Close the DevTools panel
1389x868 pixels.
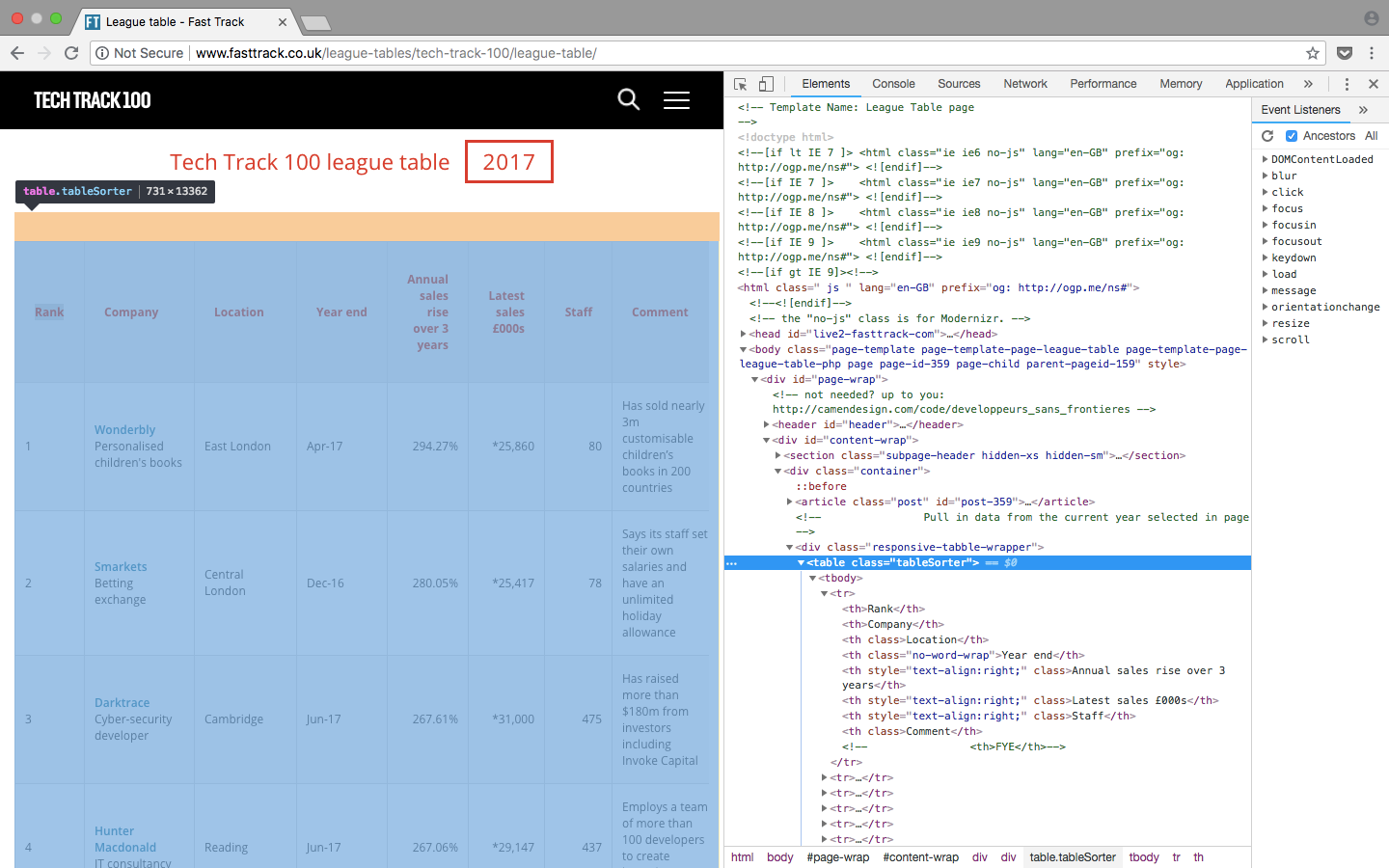1374,84
